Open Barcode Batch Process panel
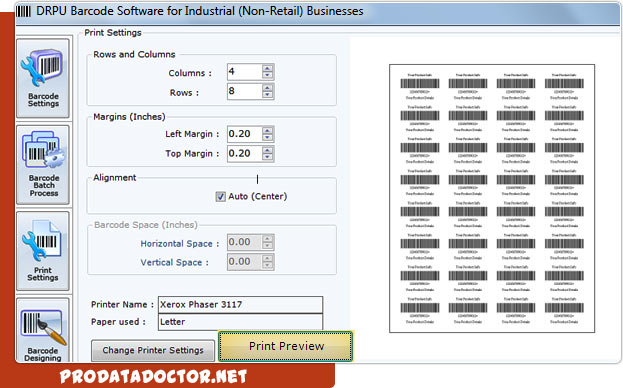 point(43,164)
